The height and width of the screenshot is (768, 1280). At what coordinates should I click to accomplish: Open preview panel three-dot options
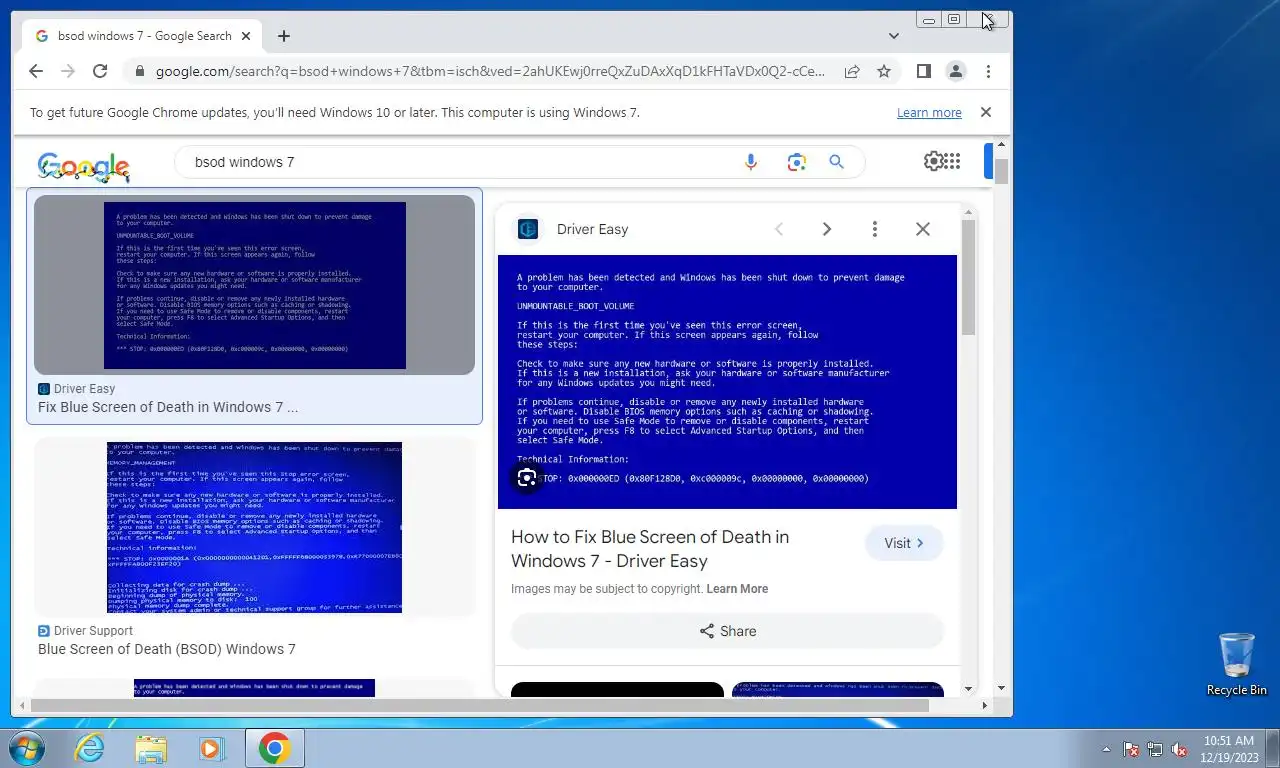[x=875, y=229]
